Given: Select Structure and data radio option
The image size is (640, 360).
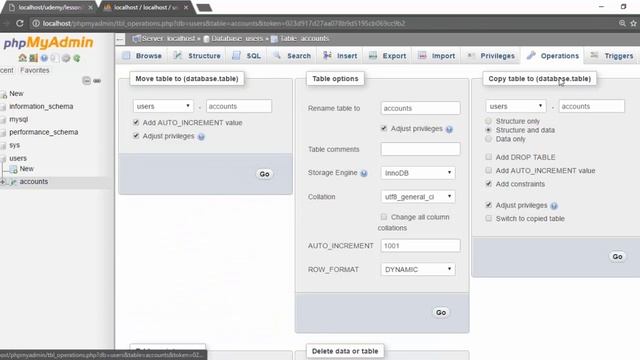Looking at the screenshot, I should 488,130.
